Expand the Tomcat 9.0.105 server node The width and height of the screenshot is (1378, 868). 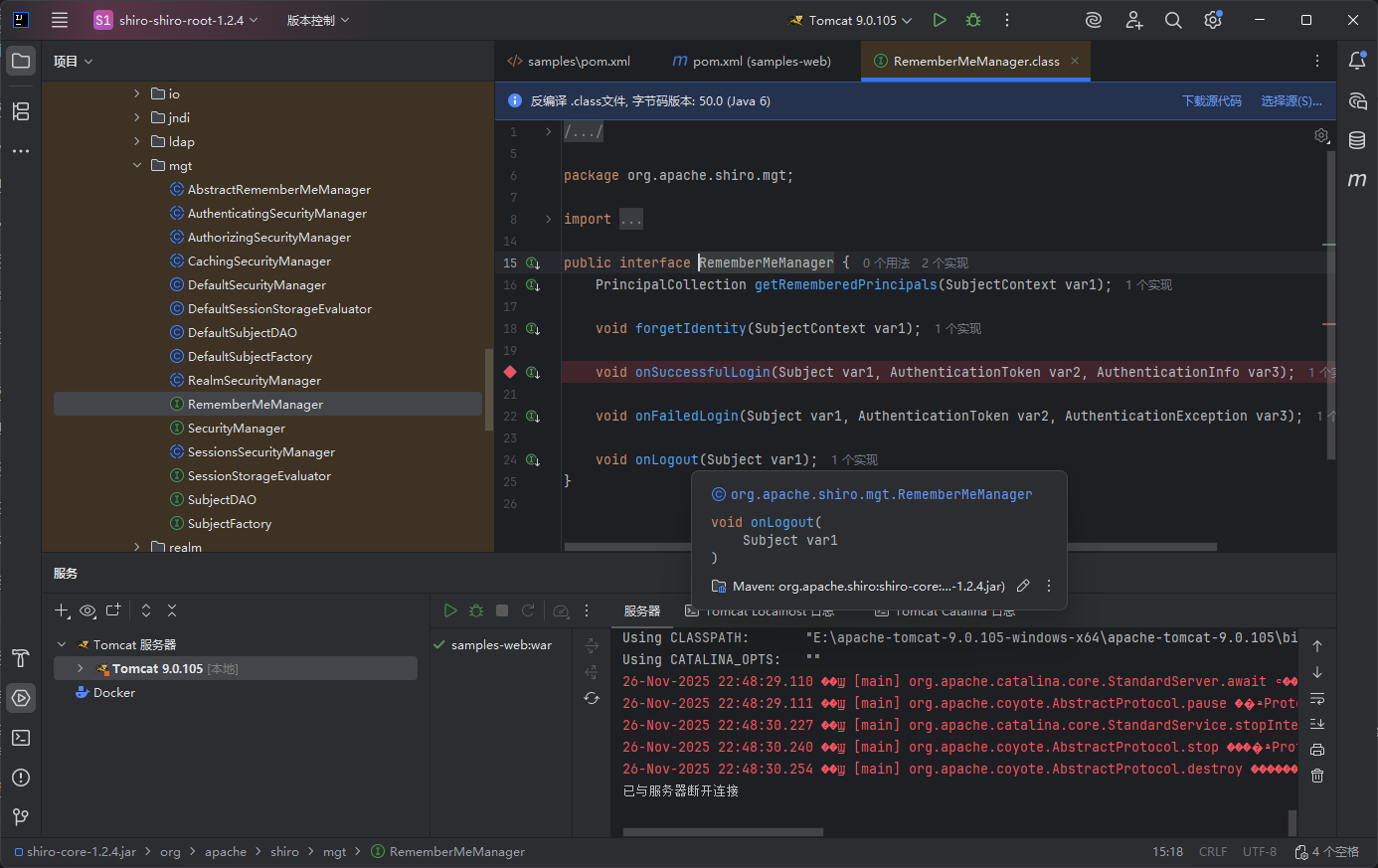(x=81, y=668)
